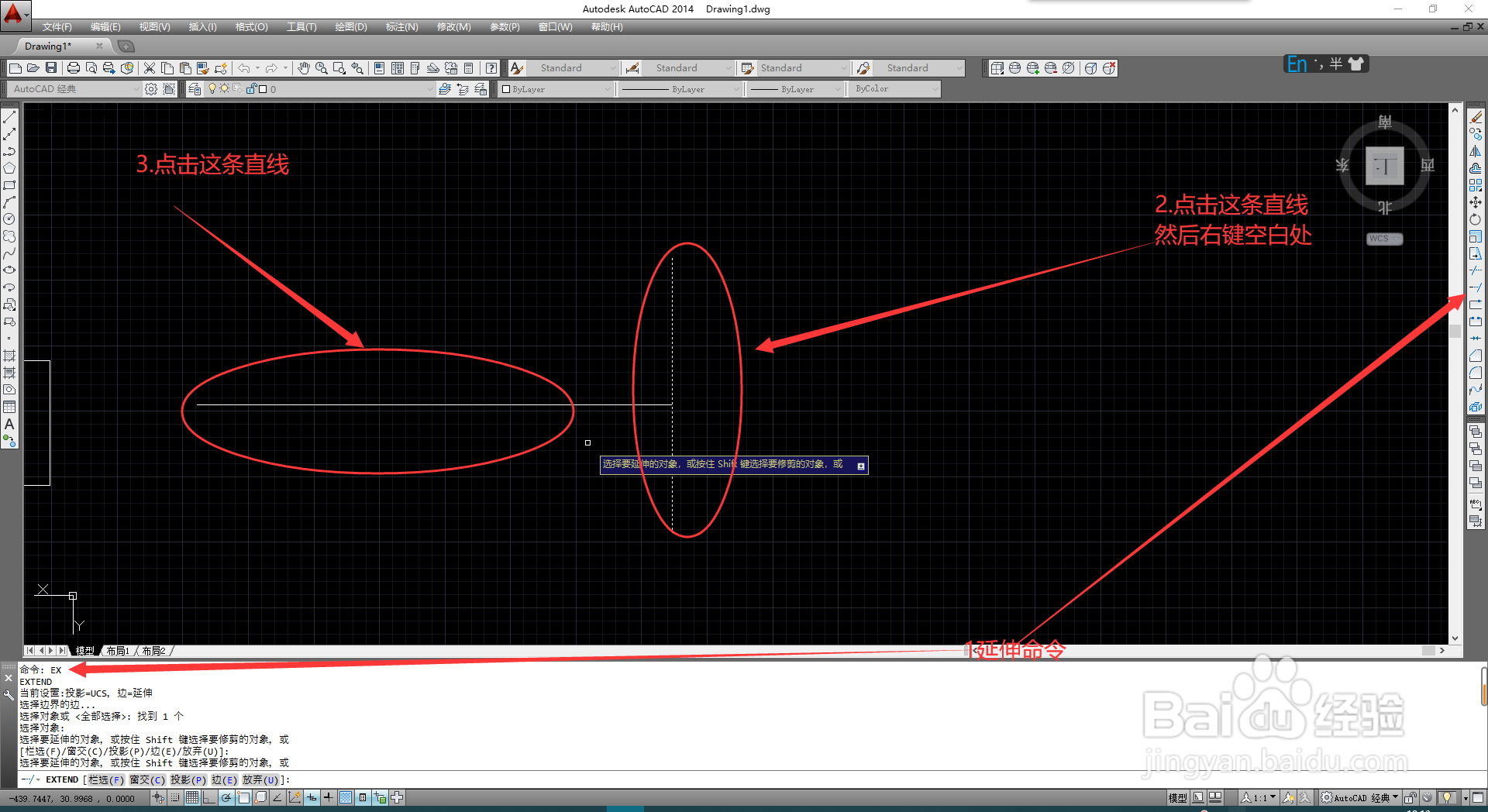Toggle Dynamic Input in status bar
The image size is (1488, 812).
pos(312,797)
